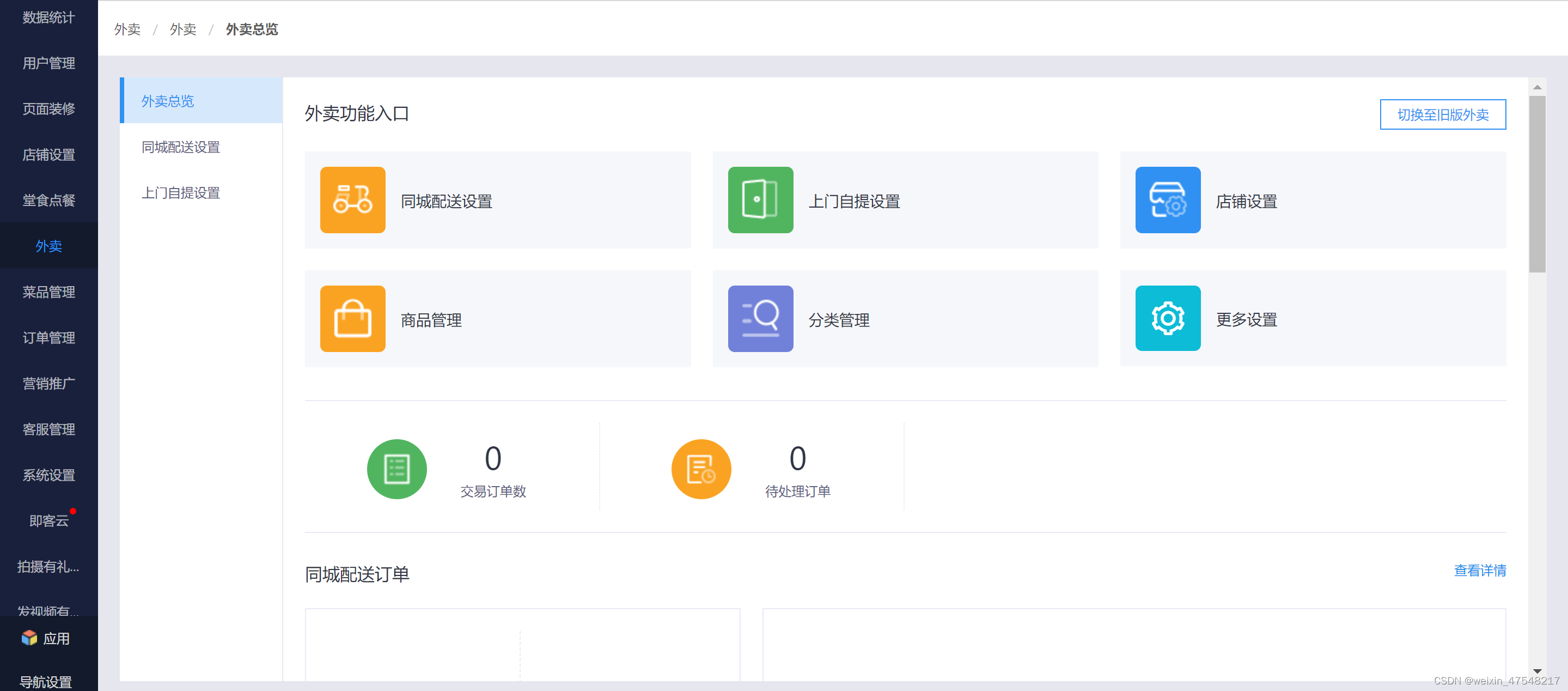1568x691 pixels.
Task: Click the blue shop settings icon
Action: point(1167,199)
